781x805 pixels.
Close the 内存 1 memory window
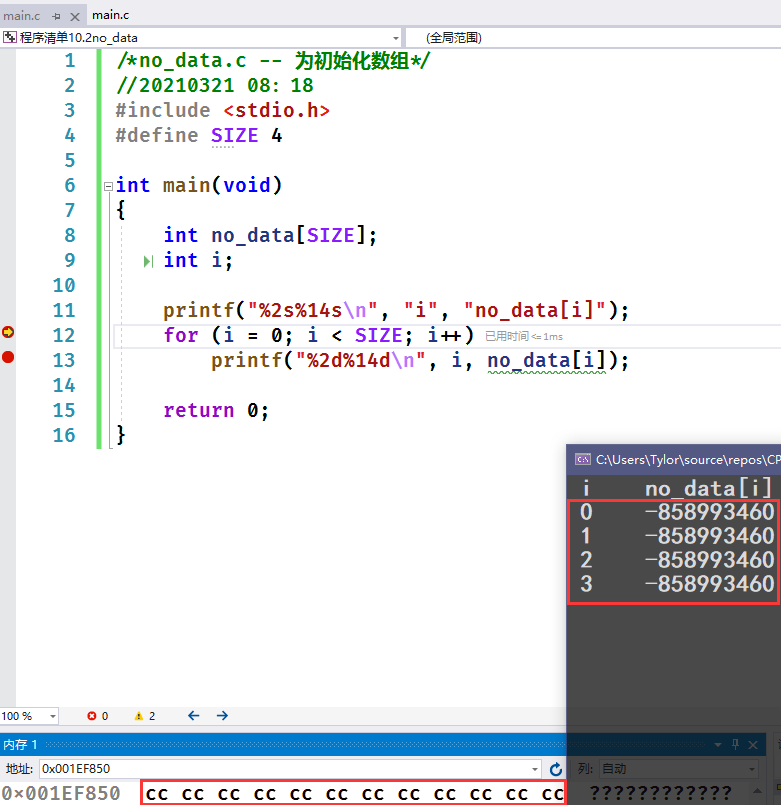[x=753, y=744]
